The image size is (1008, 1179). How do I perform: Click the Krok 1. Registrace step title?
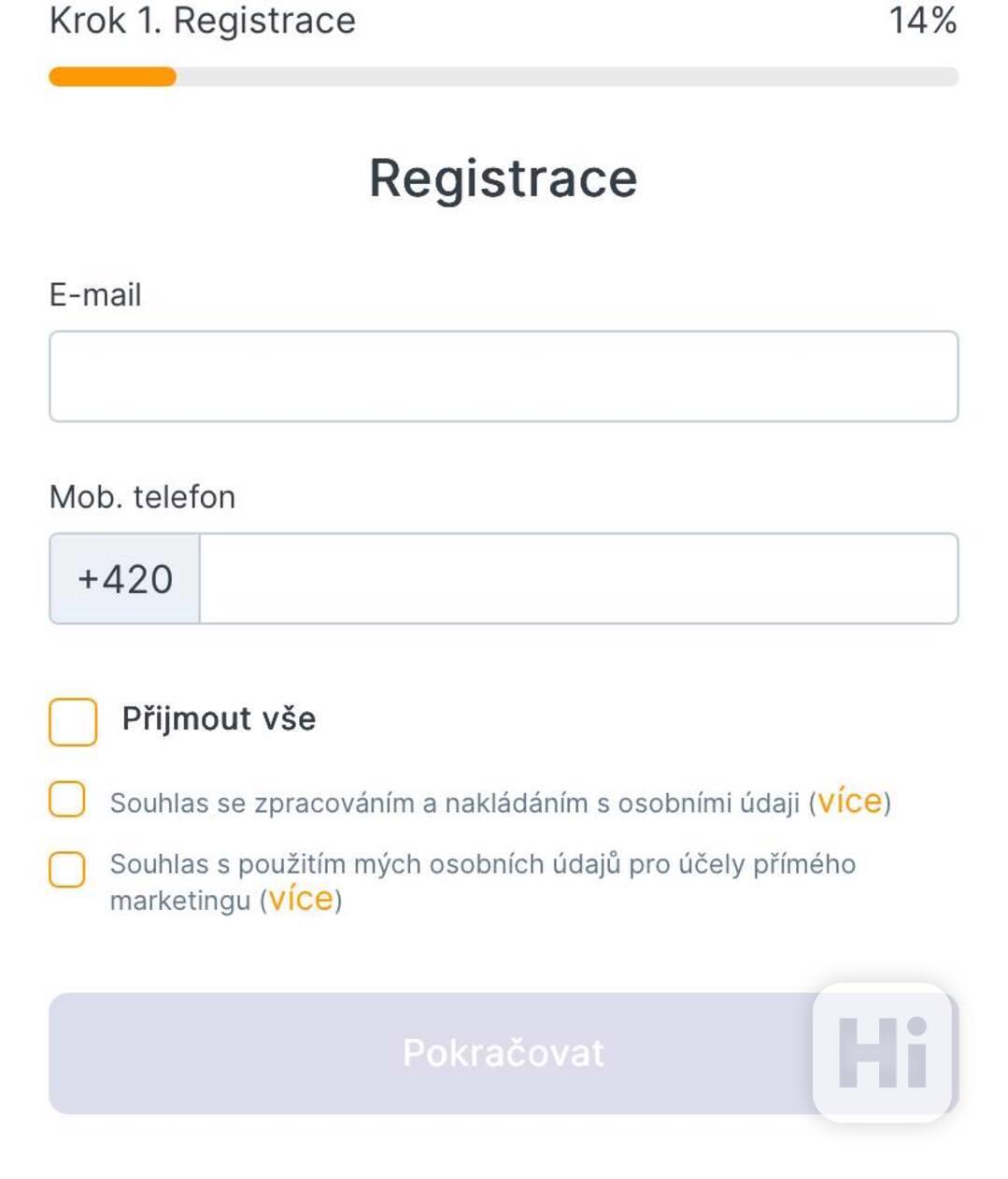(x=203, y=21)
